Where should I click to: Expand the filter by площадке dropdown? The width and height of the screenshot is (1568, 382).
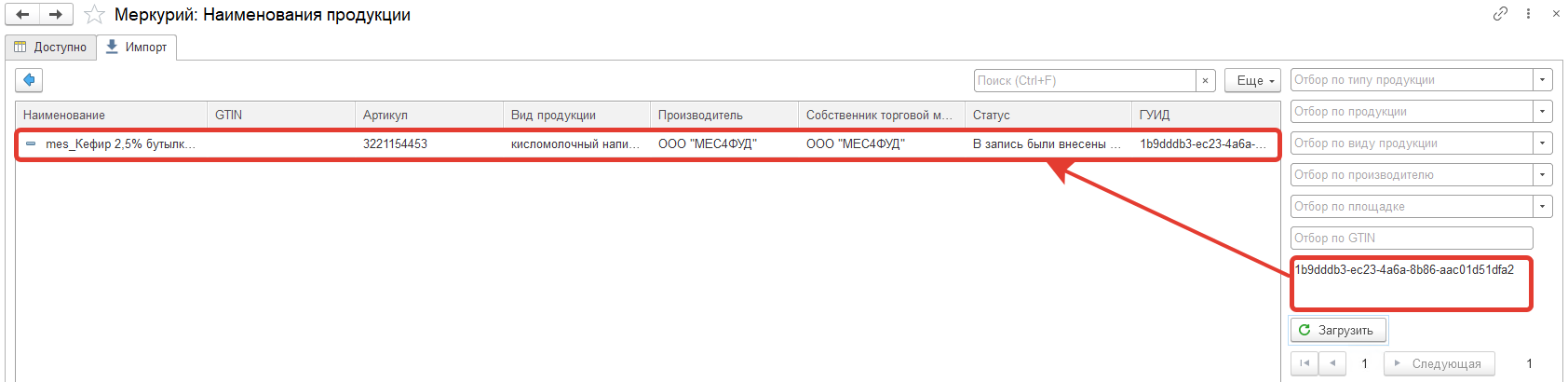click(1543, 207)
